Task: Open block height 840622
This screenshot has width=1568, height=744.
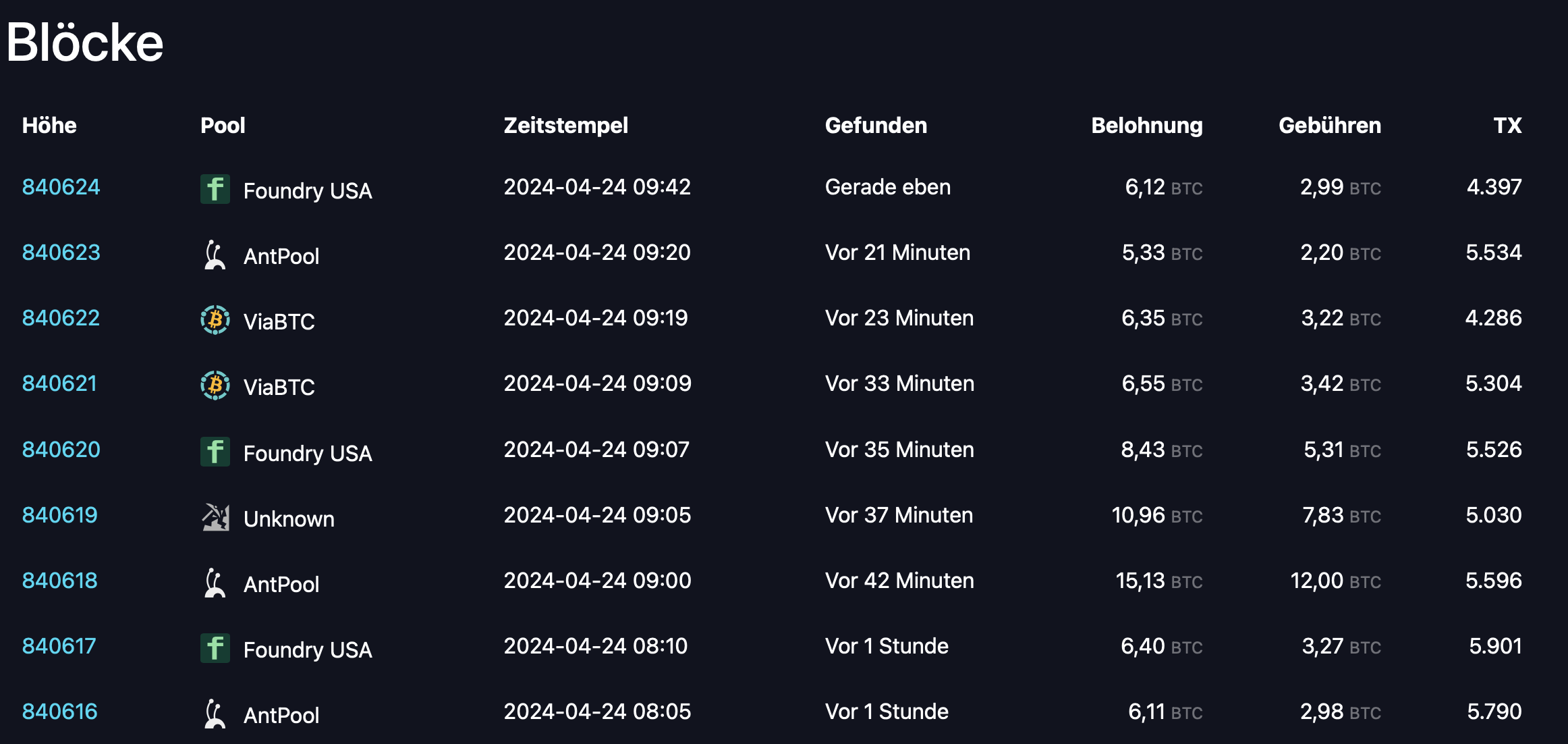Action: click(61, 318)
